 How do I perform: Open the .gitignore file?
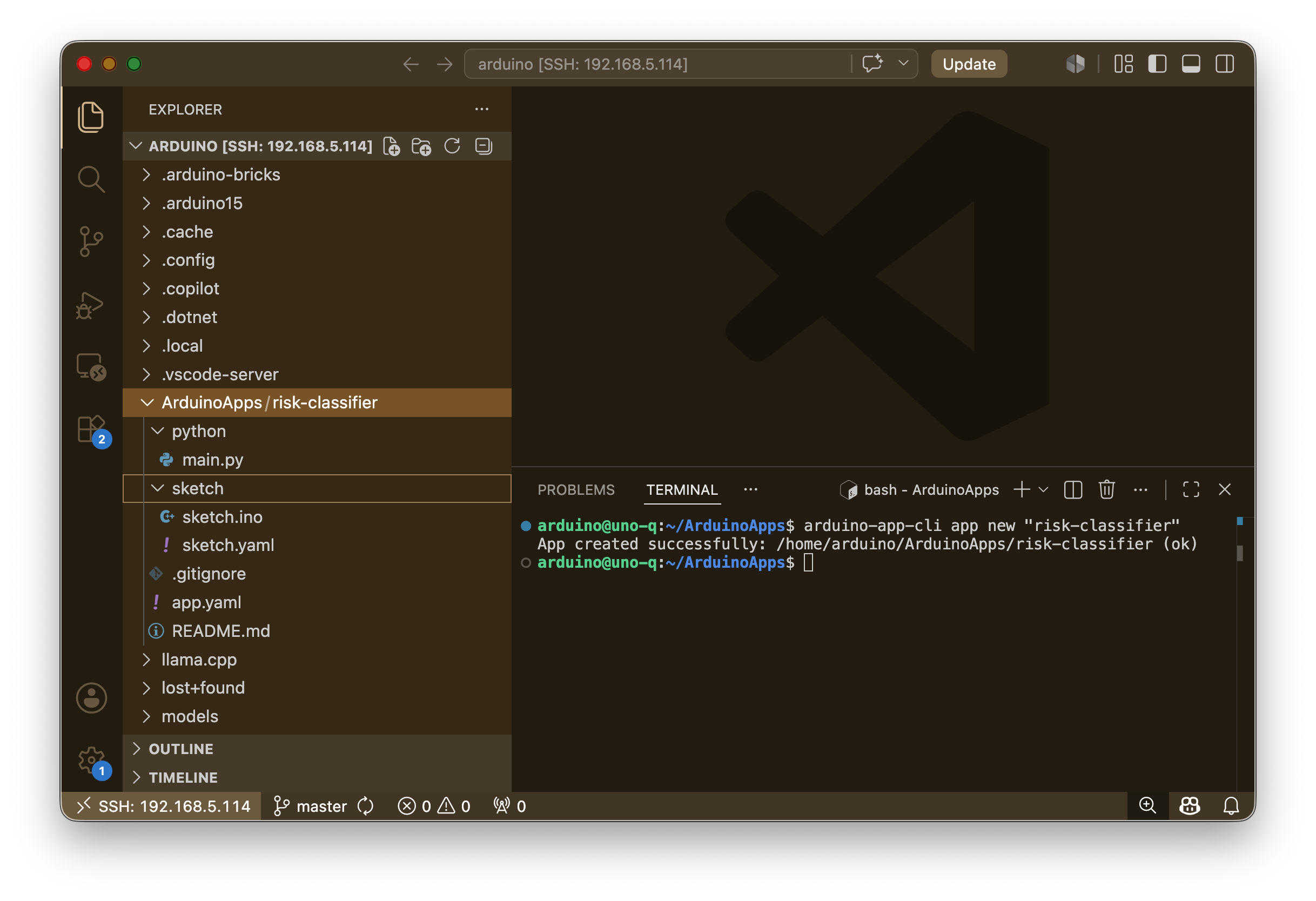point(317,574)
